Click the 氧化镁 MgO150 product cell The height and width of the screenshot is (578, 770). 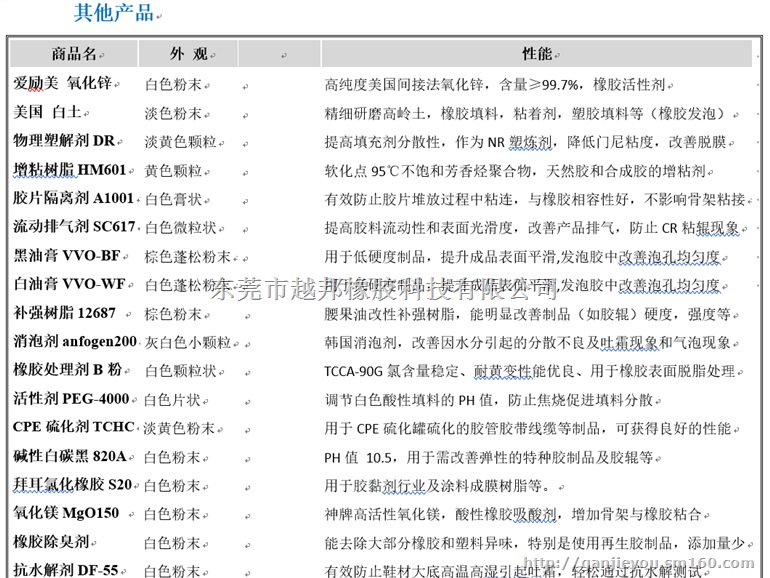point(66,514)
